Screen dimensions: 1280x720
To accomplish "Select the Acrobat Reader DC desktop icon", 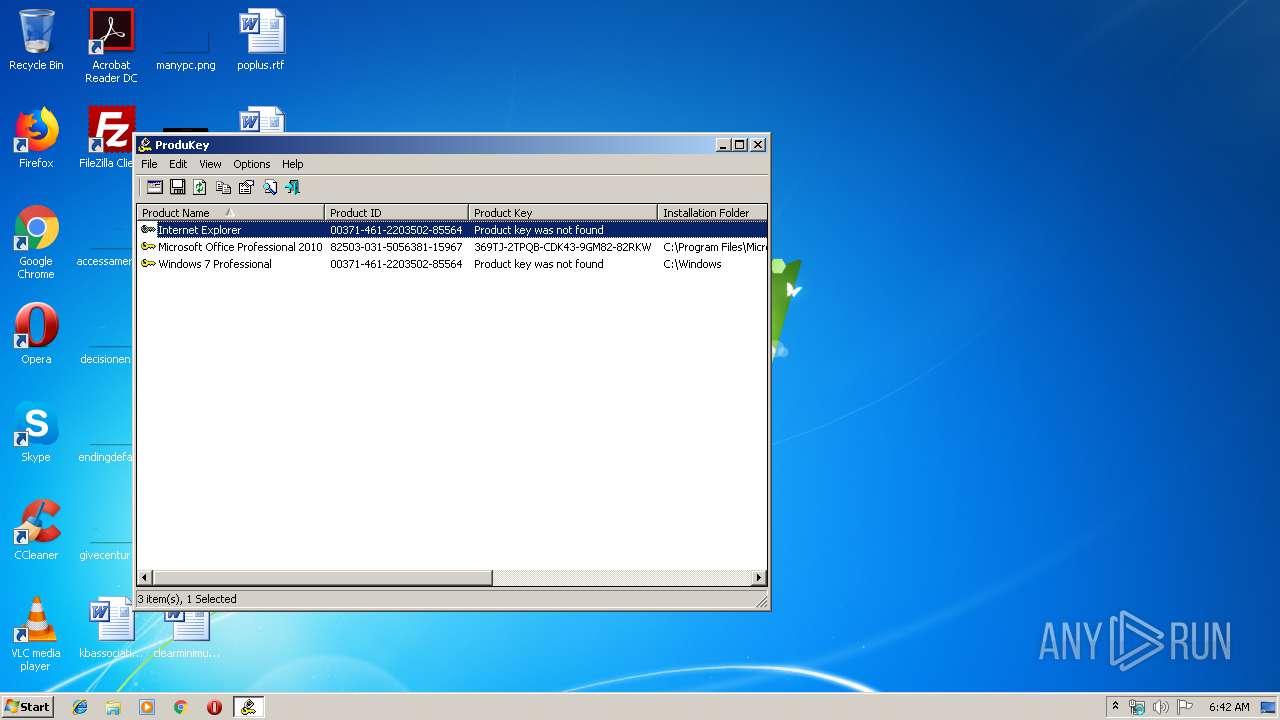I will click(x=111, y=46).
